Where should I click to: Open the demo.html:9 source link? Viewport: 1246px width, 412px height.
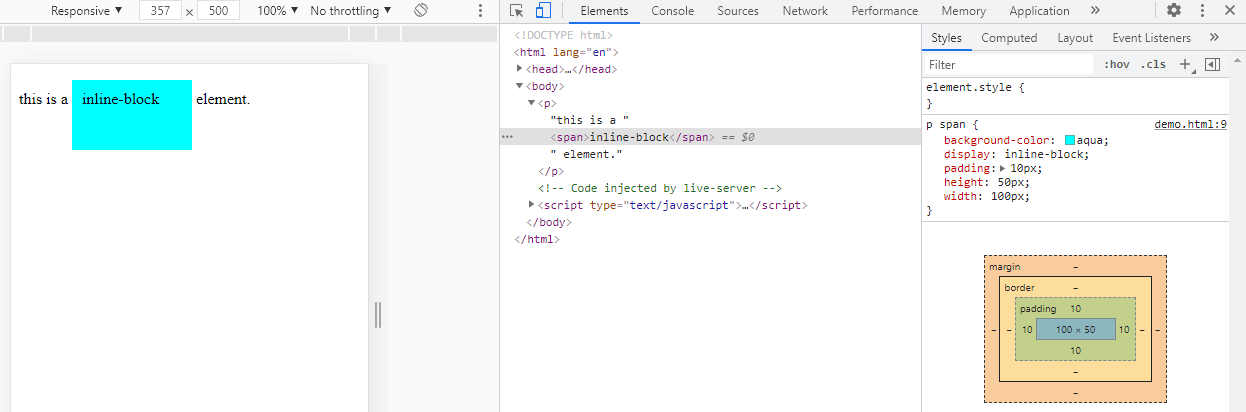pyautogui.click(x=1190, y=125)
